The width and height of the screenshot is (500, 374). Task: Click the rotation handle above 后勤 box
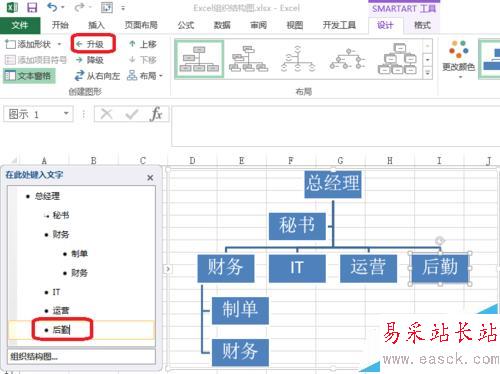tap(440, 241)
